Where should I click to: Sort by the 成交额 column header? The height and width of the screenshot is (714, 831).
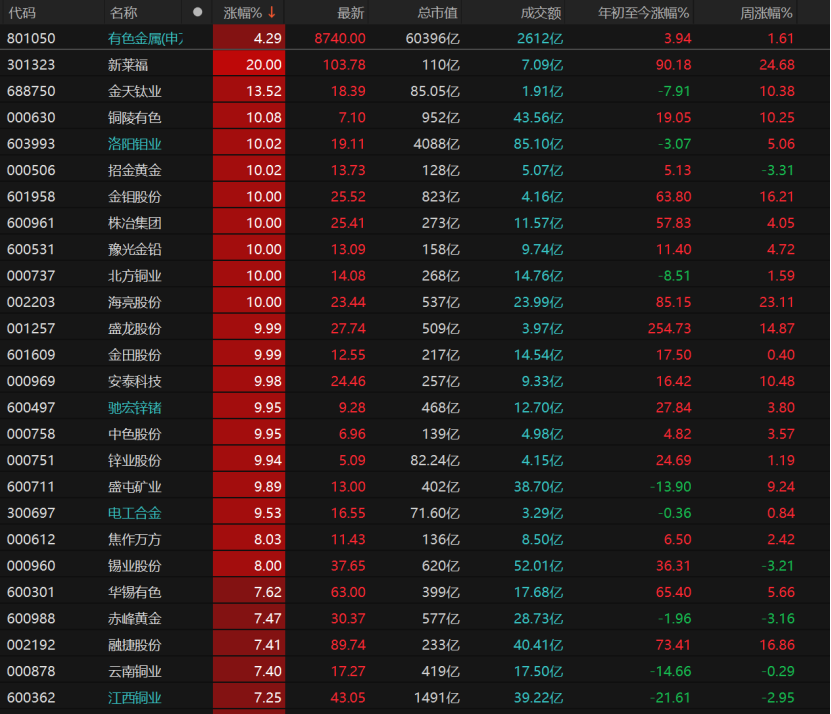[x=541, y=13]
